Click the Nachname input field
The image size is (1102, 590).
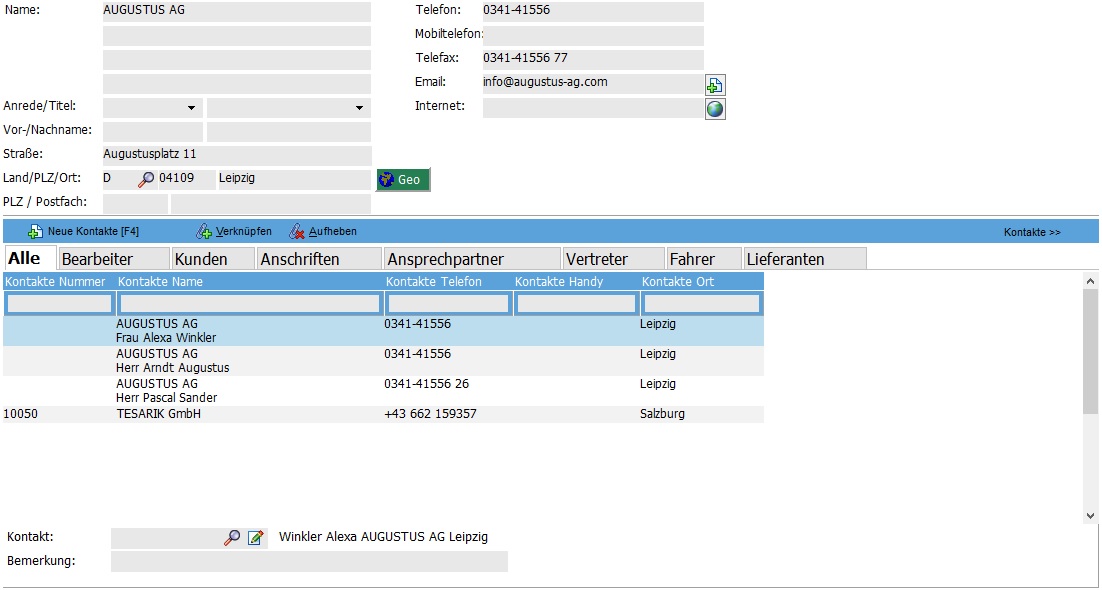pos(289,132)
